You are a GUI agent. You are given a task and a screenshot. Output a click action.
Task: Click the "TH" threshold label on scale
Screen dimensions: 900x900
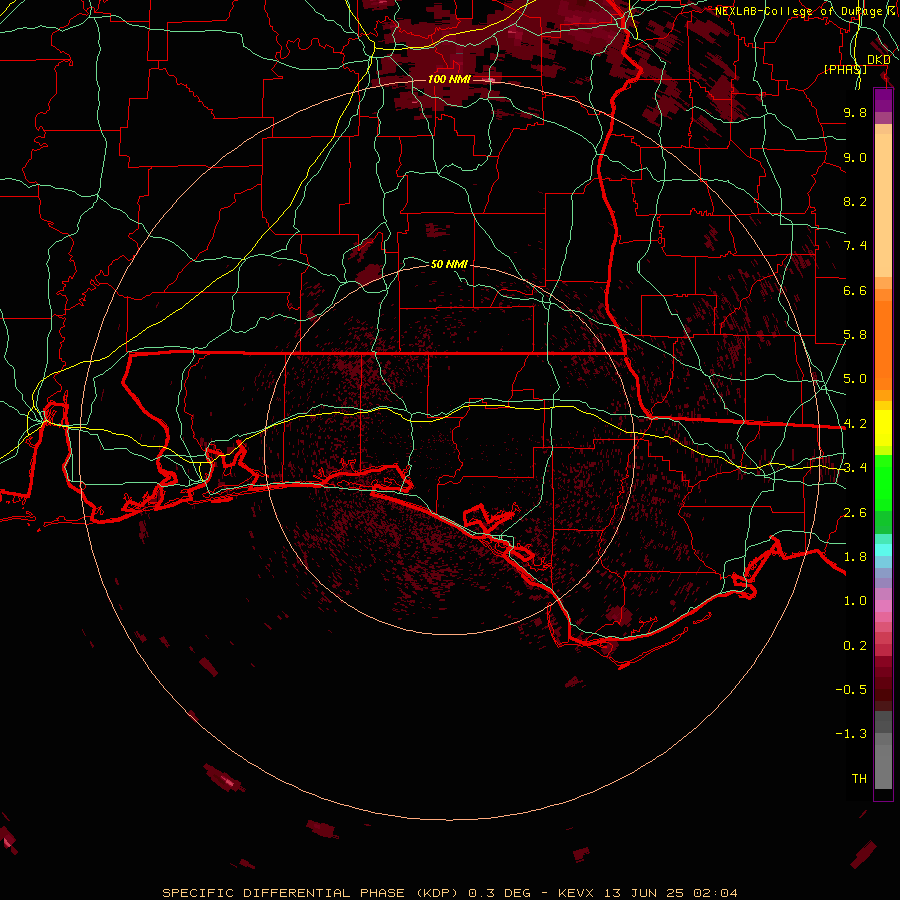tap(859, 779)
